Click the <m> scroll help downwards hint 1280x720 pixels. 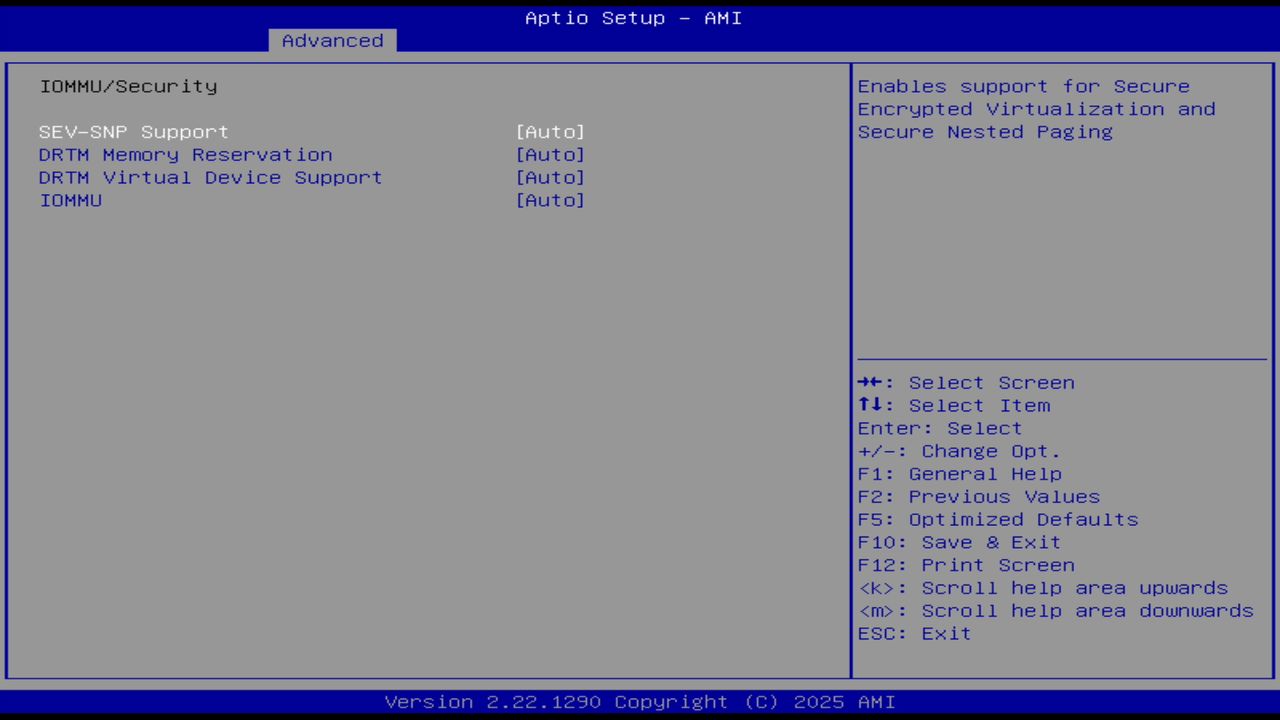tap(1056, 612)
